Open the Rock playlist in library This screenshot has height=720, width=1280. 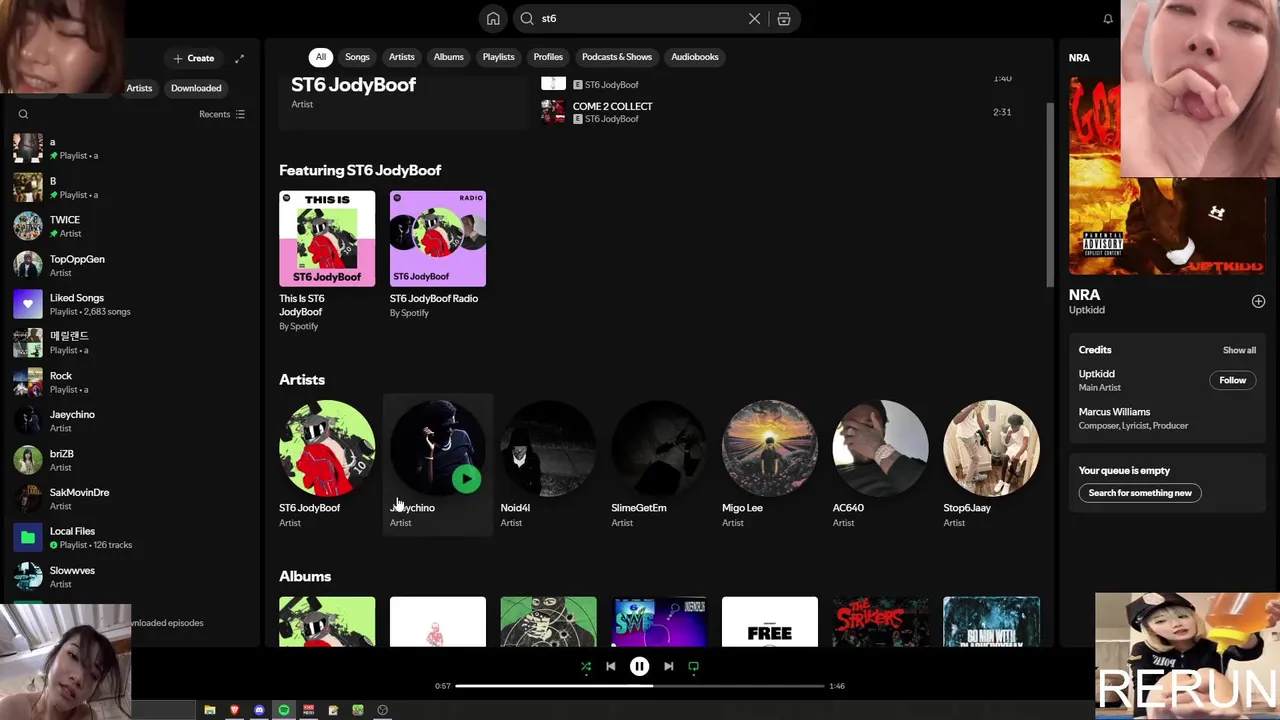point(130,382)
